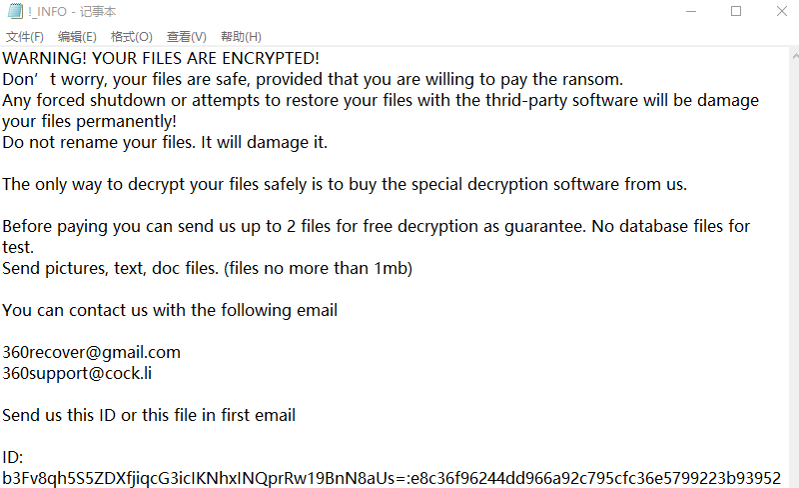Place cursor on the "ID:" label line
Image resolution: width=799 pixels, height=488 pixels.
point(12,457)
